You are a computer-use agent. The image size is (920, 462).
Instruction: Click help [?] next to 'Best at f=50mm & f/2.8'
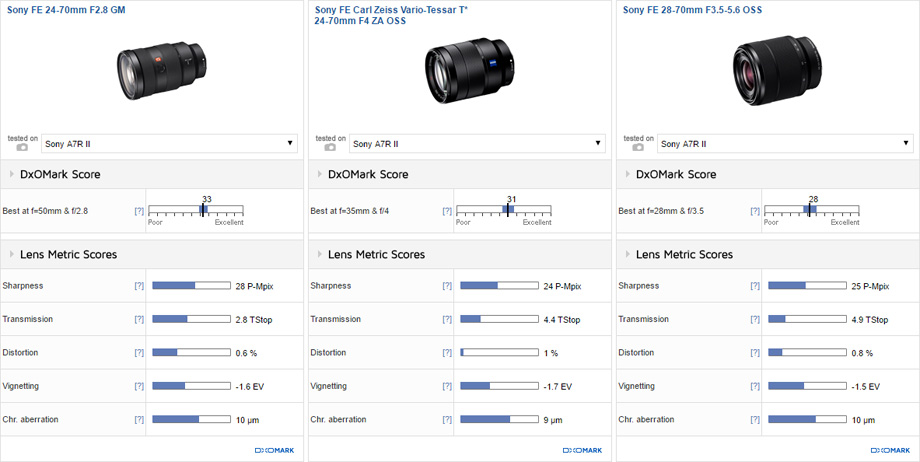pyautogui.click(x=139, y=211)
